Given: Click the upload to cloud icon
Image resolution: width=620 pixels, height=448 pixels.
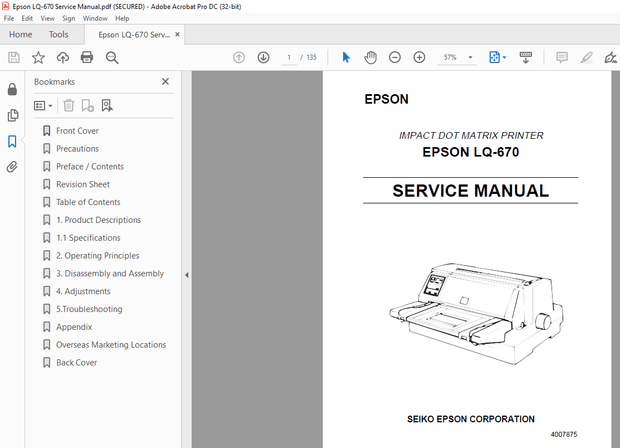Looking at the screenshot, I should (62, 58).
